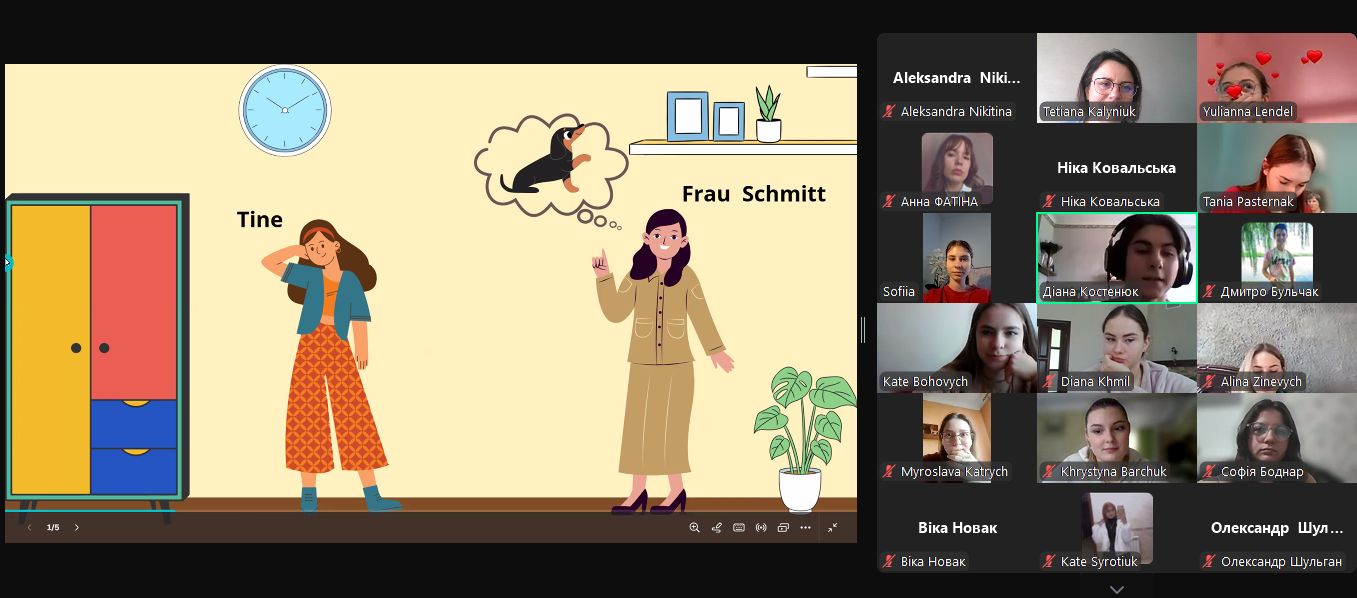Click the muted mic icon beside Khrystyna Barchuk

pyautogui.click(x=1049, y=471)
